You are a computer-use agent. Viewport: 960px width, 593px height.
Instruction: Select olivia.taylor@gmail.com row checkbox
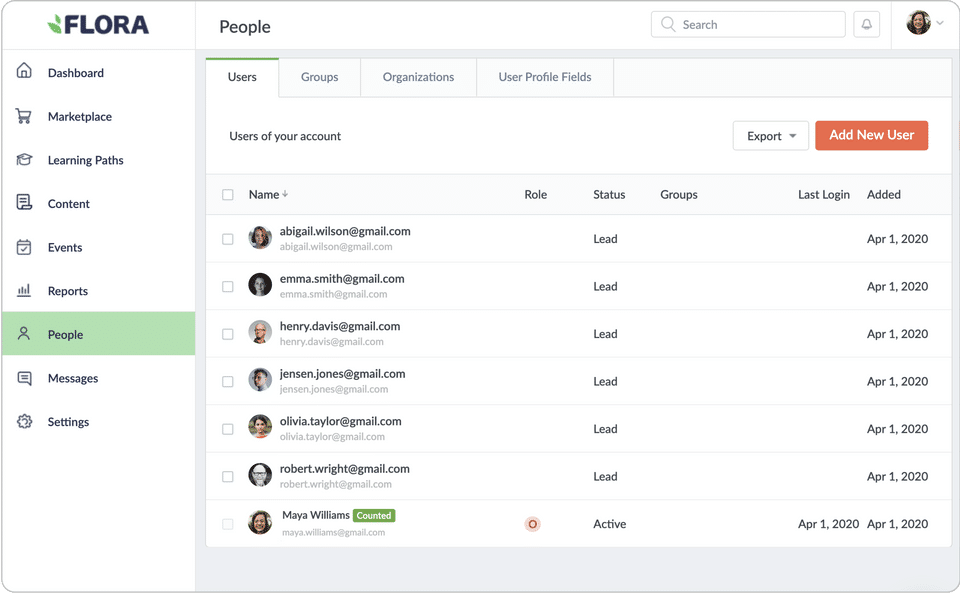click(x=228, y=429)
